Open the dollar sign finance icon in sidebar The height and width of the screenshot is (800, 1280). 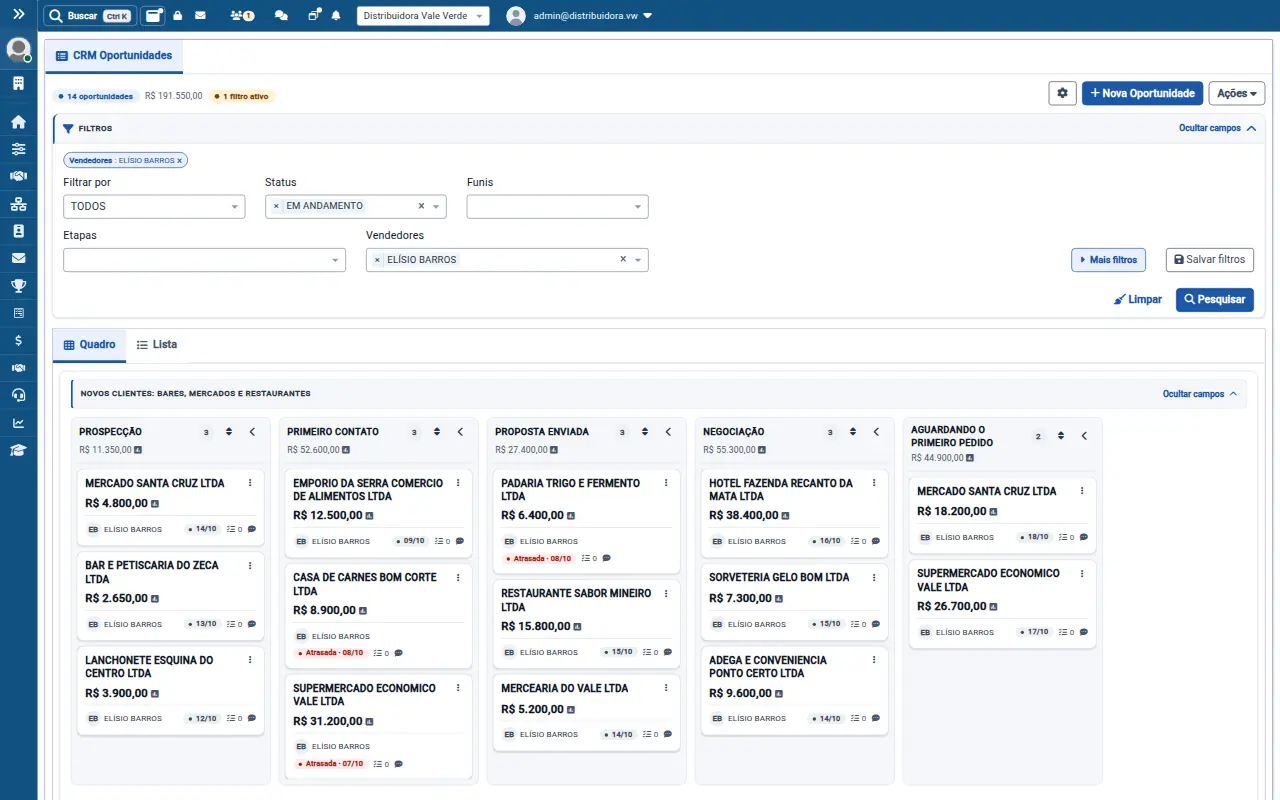[x=18, y=340]
